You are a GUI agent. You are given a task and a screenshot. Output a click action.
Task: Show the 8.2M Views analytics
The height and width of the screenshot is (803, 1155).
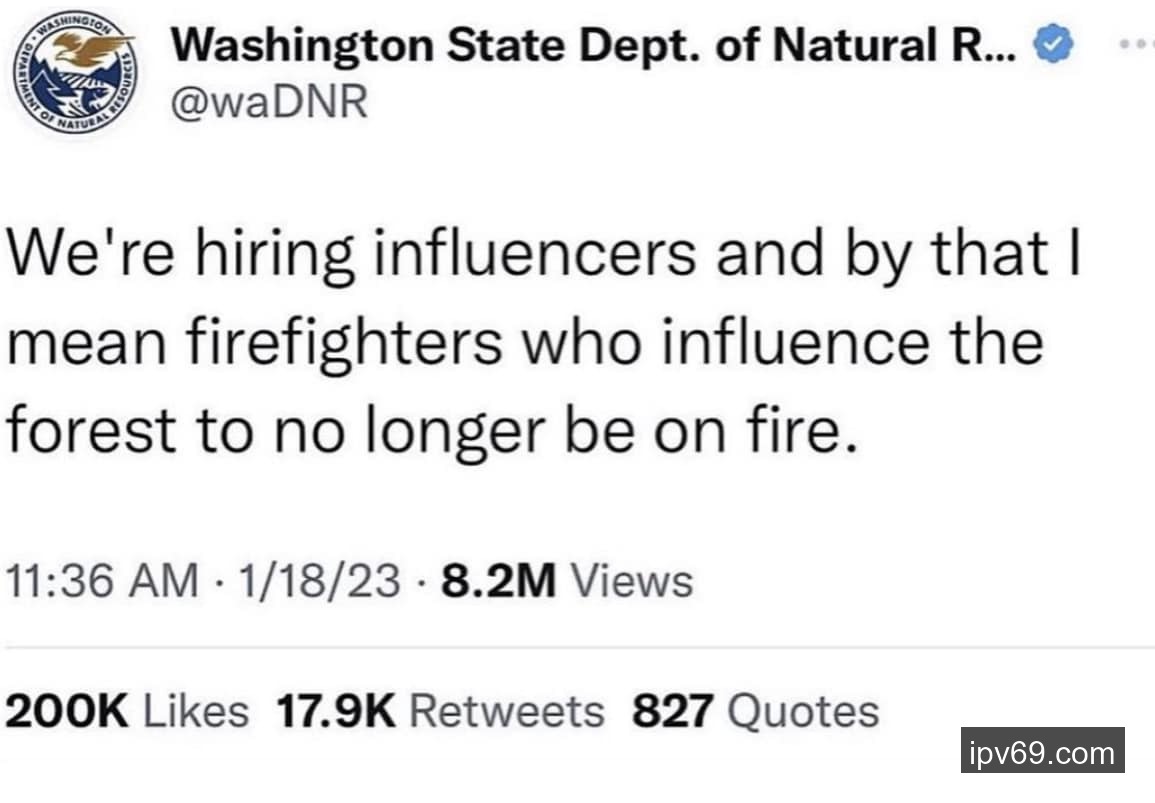pos(563,580)
